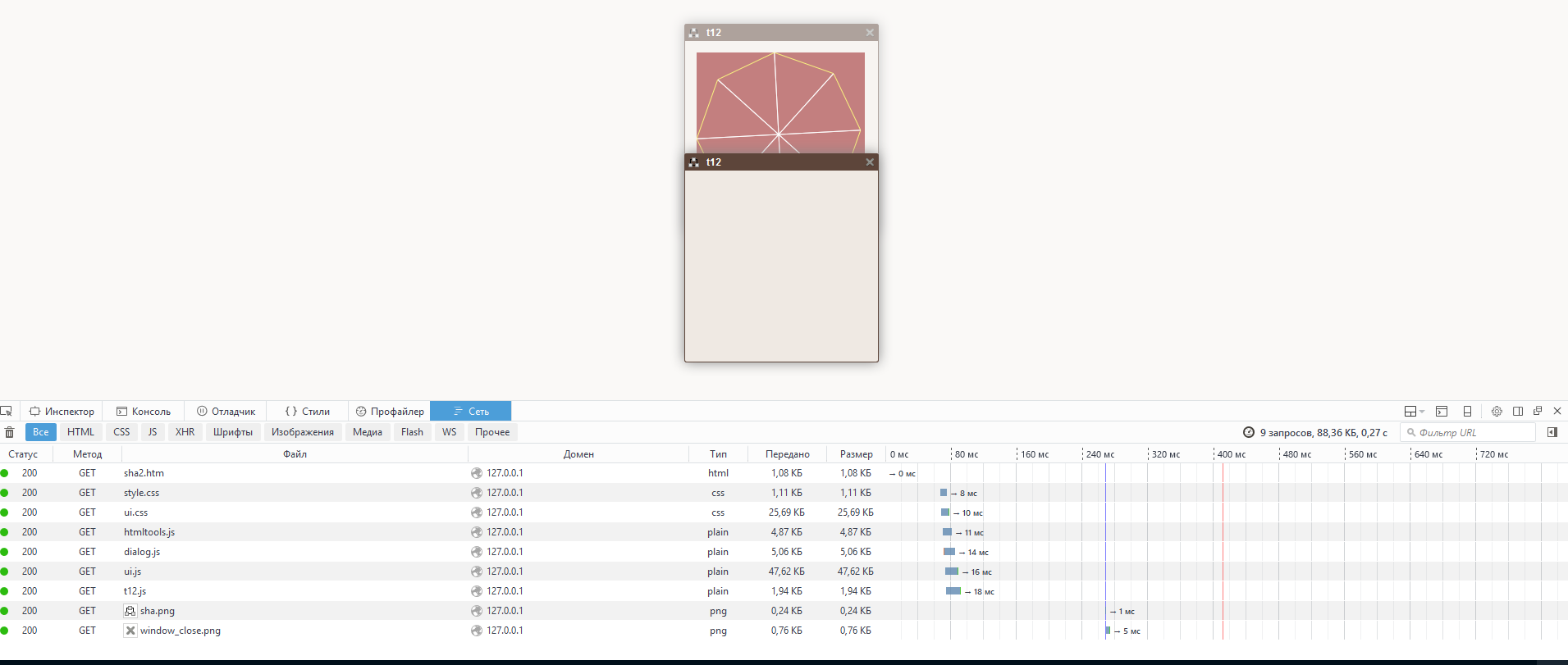1568x665 pixels.
Task: Open the Инспектор tab
Action: click(x=62, y=411)
